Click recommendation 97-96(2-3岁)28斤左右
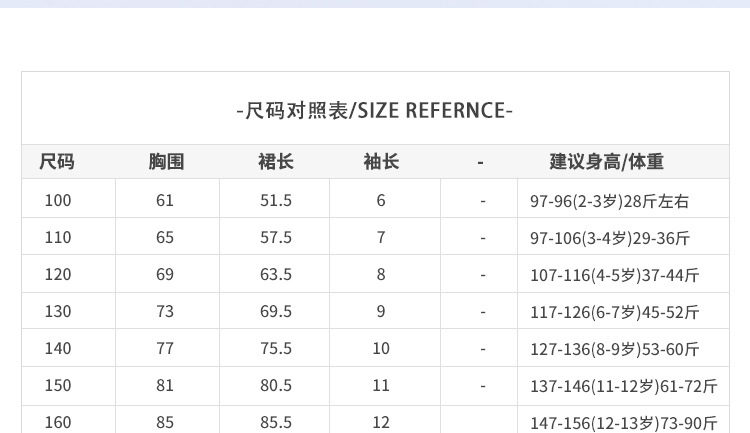This screenshot has width=750, height=433. pyautogui.click(x=609, y=201)
